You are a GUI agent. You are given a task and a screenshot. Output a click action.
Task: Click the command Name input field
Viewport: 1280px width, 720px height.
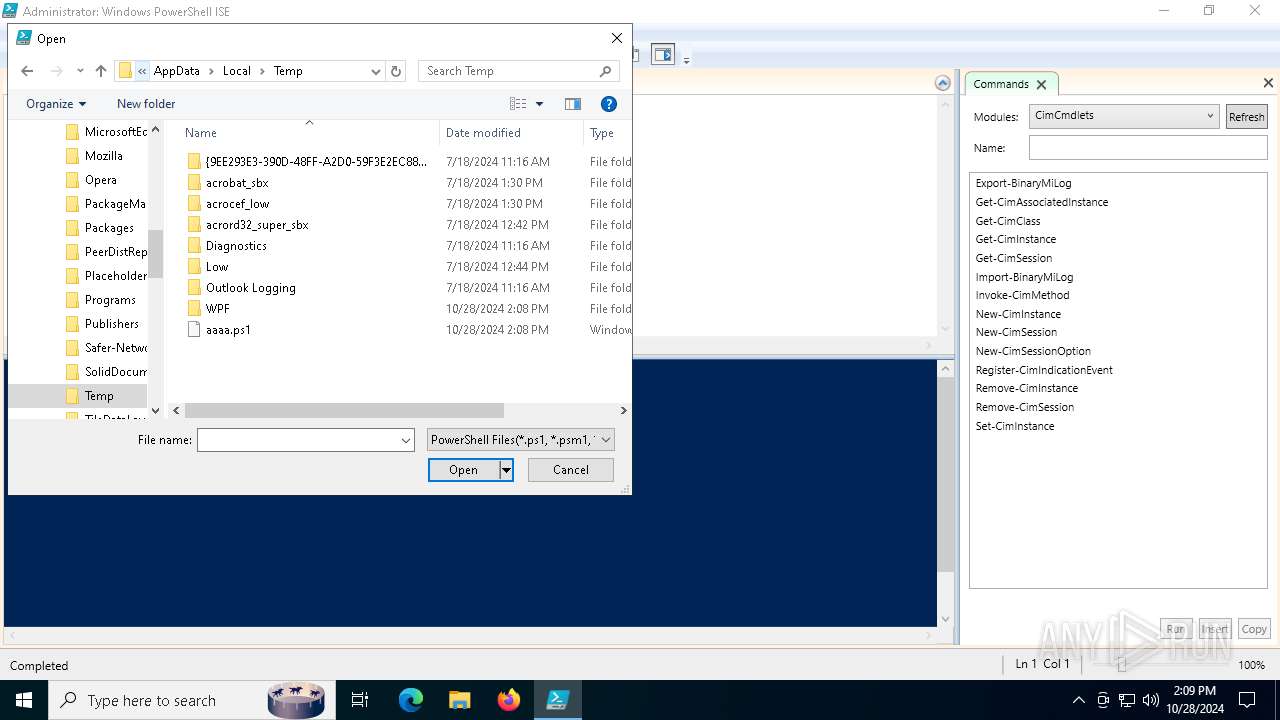click(x=1148, y=148)
